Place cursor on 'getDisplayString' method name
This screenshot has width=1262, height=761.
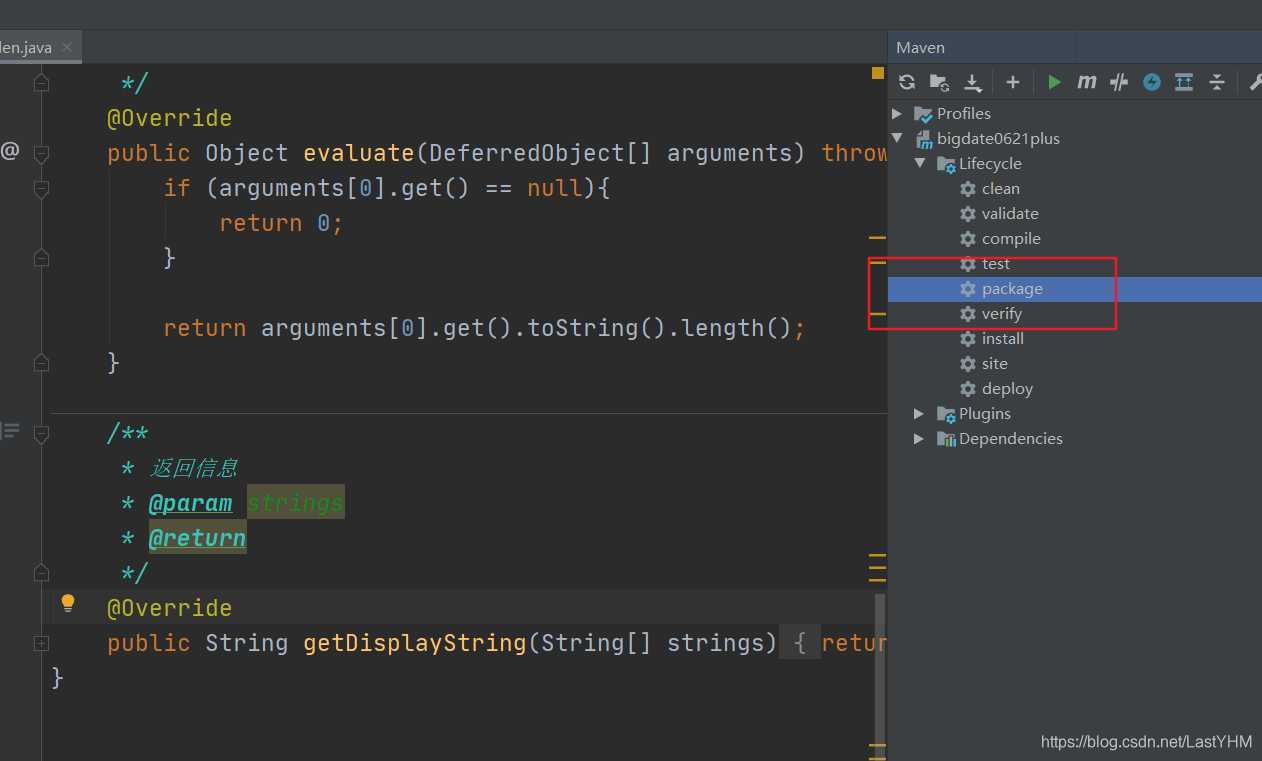point(415,643)
